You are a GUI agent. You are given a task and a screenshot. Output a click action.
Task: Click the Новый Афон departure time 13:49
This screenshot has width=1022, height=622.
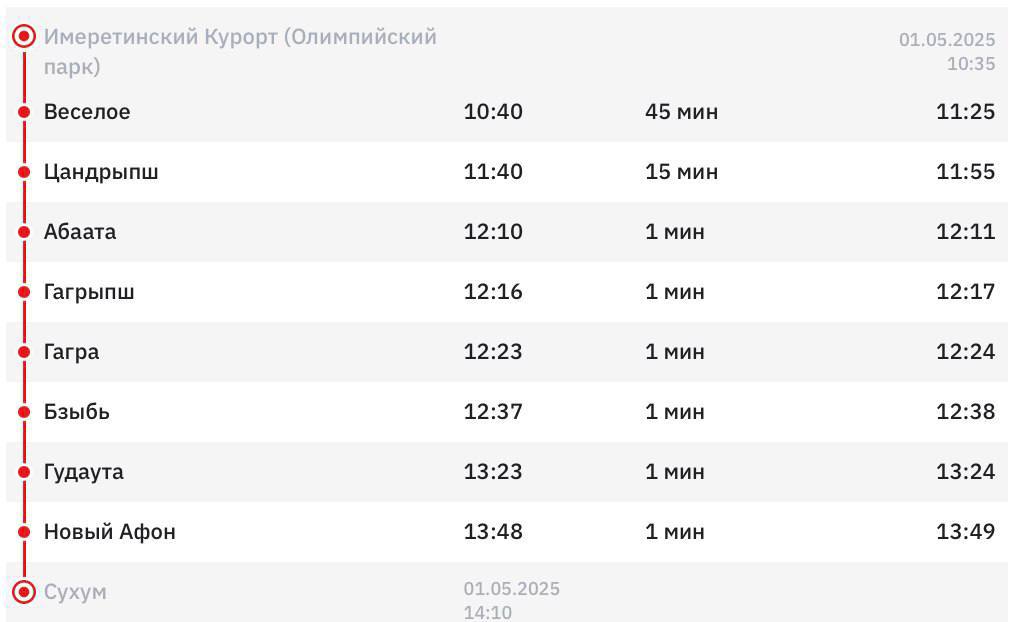[965, 531]
